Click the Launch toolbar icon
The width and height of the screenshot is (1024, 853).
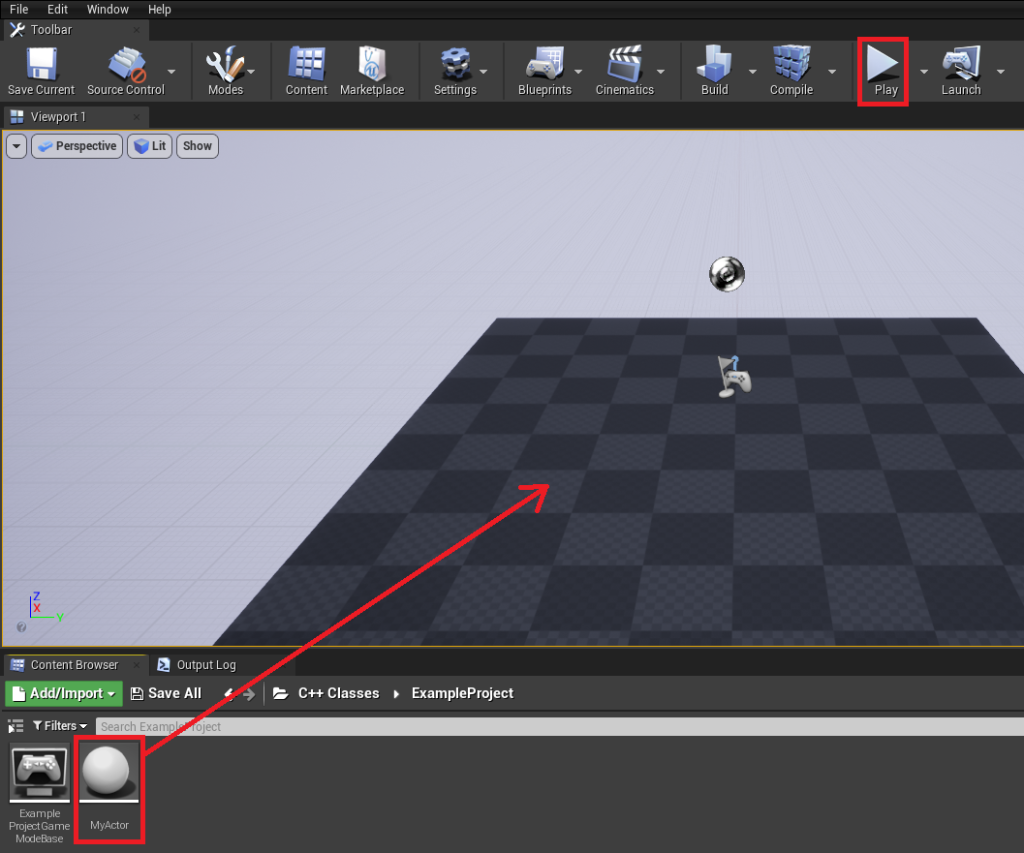(x=961, y=64)
